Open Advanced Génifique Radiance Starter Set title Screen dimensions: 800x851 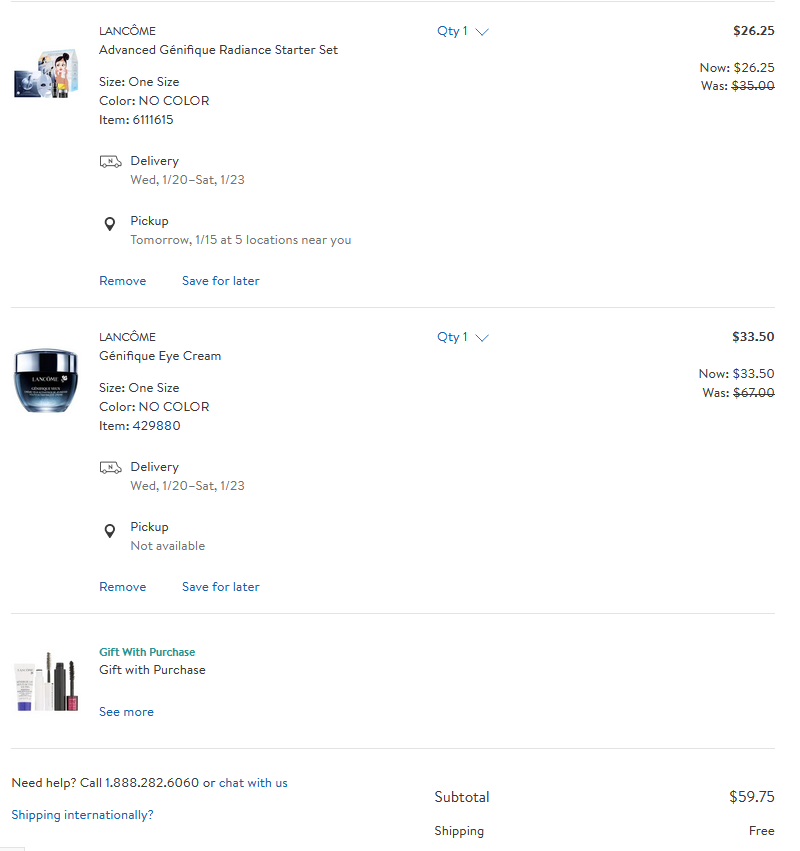(x=218, y=50)
